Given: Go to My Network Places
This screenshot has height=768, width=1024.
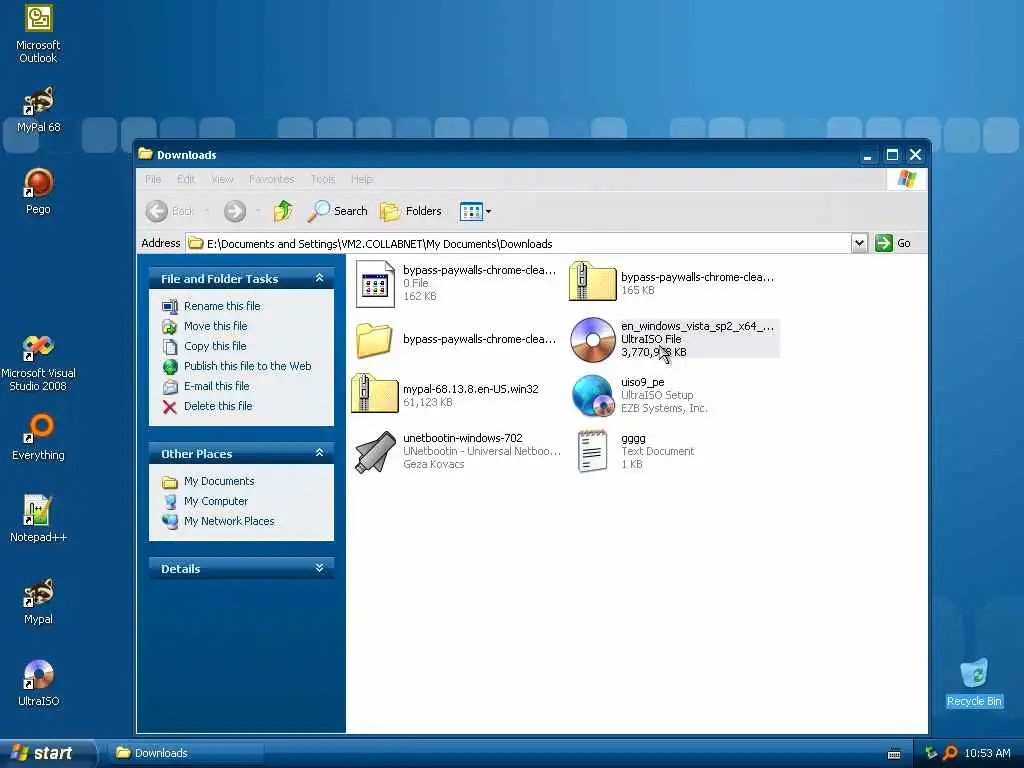Looking at the screenshot, I should pyautogui.click(x=218, y=521).
